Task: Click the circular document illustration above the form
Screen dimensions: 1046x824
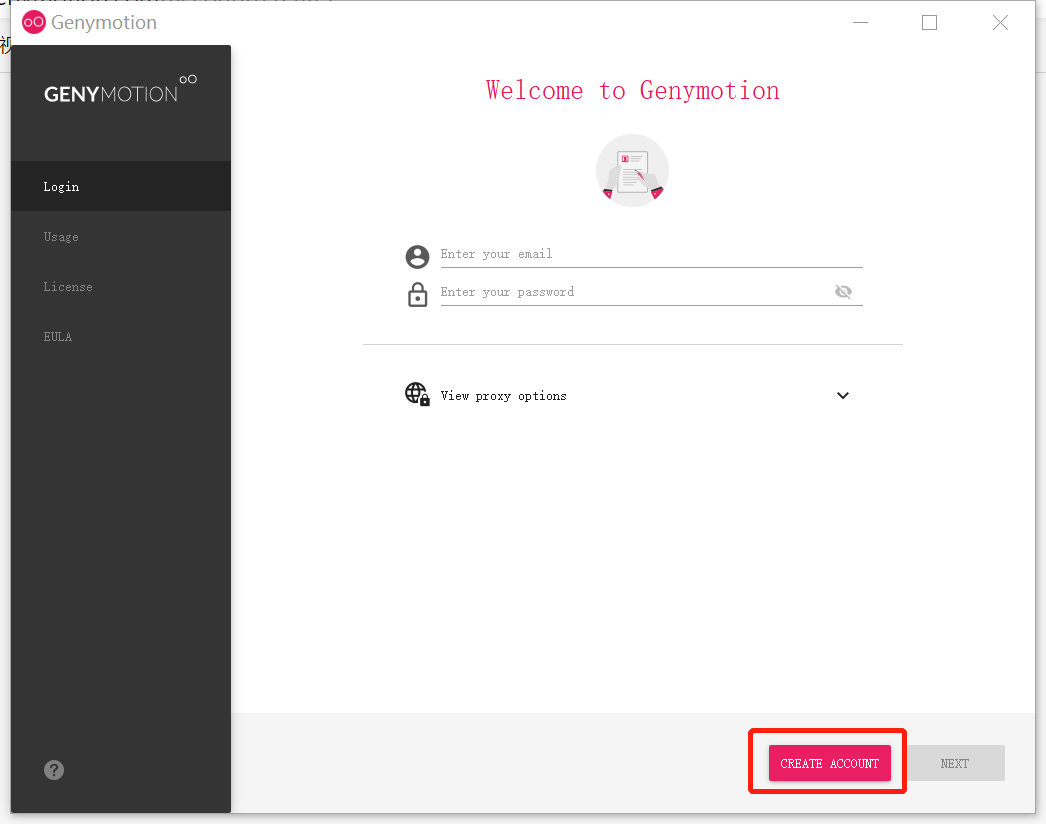Action: coord(632,170)
